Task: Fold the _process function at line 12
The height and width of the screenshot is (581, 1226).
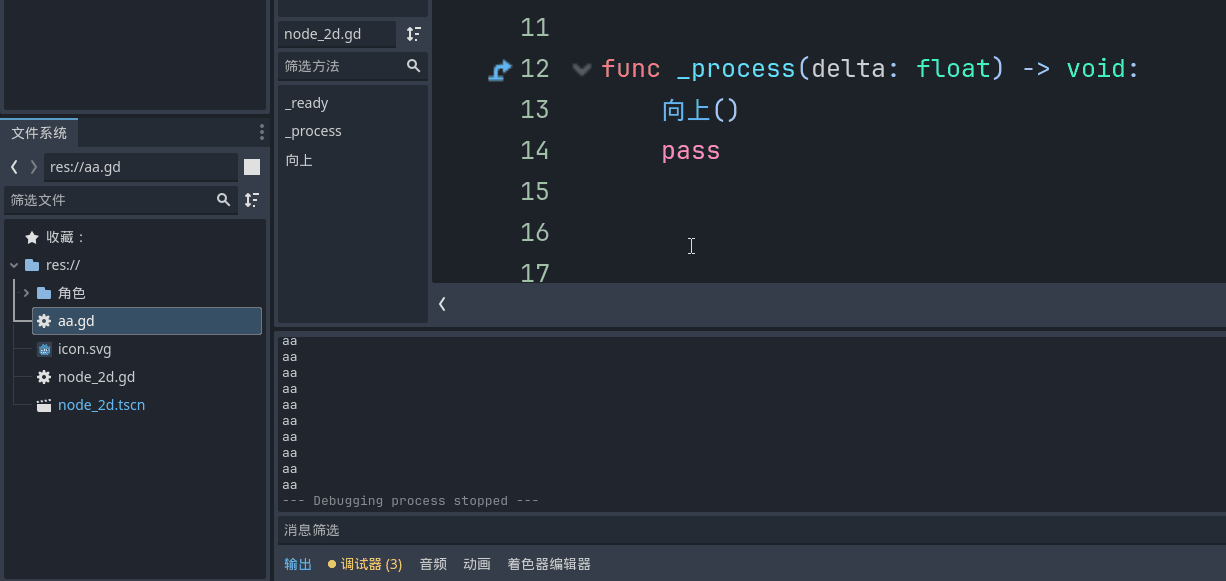Action: click(x=581, y=69)
